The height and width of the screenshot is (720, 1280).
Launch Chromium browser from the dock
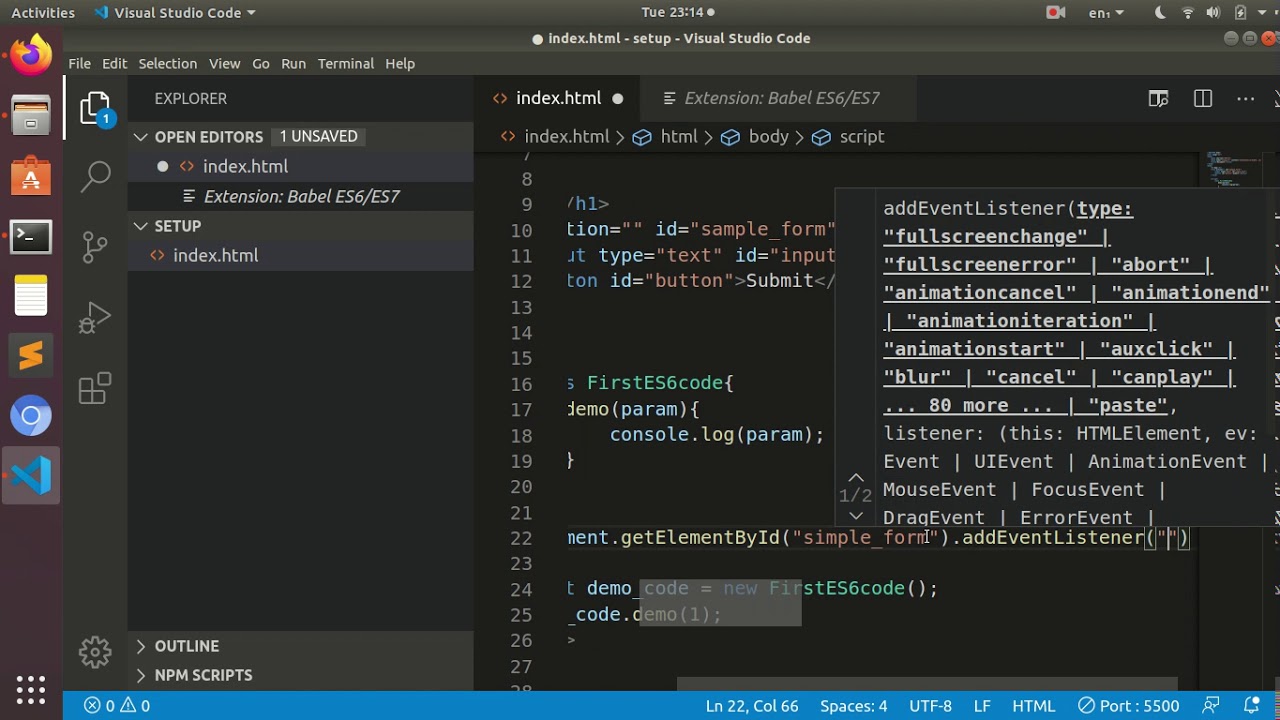pyautogui.click(x=31, y=416)
